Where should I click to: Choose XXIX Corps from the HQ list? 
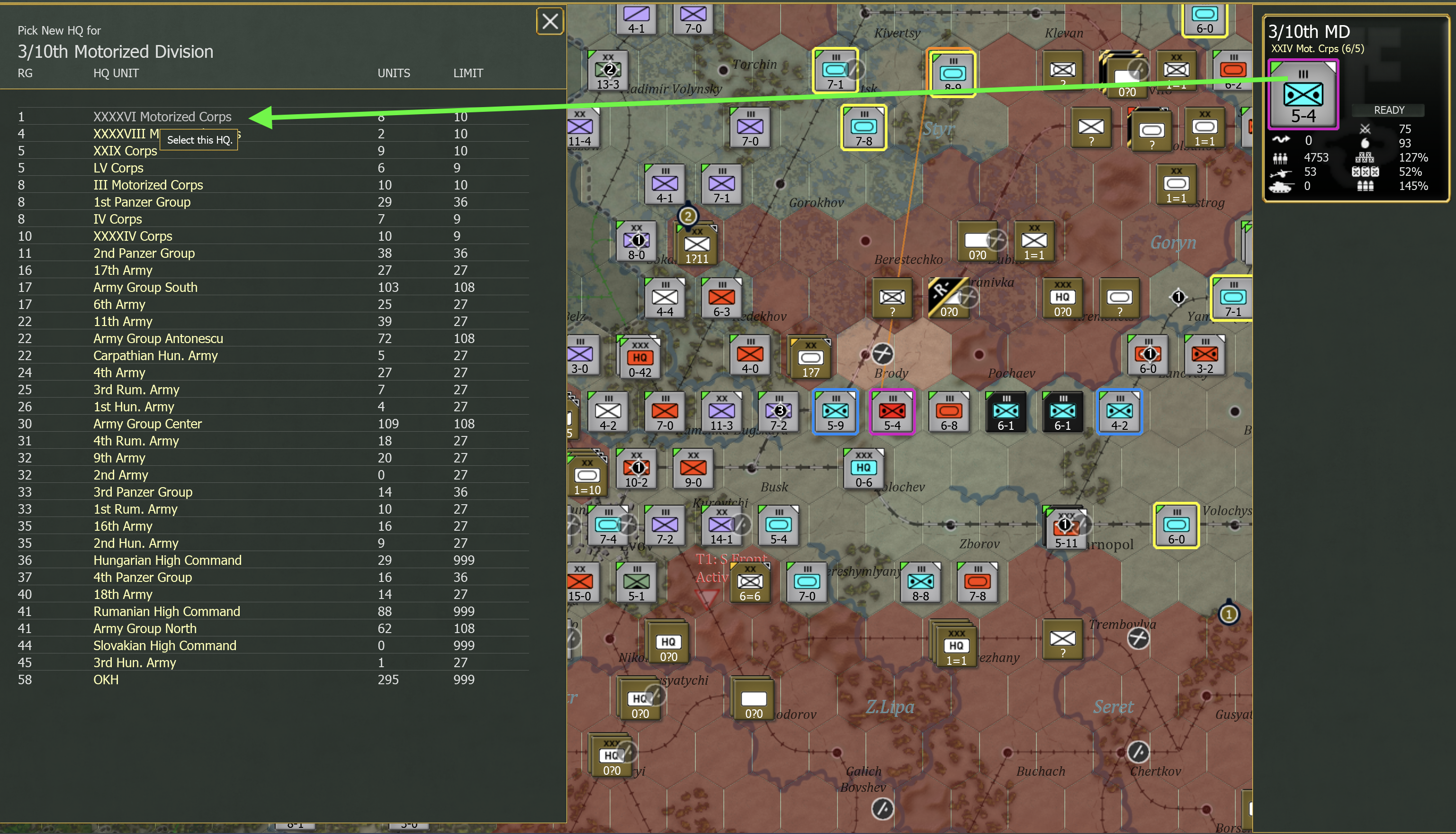point(272,151)
